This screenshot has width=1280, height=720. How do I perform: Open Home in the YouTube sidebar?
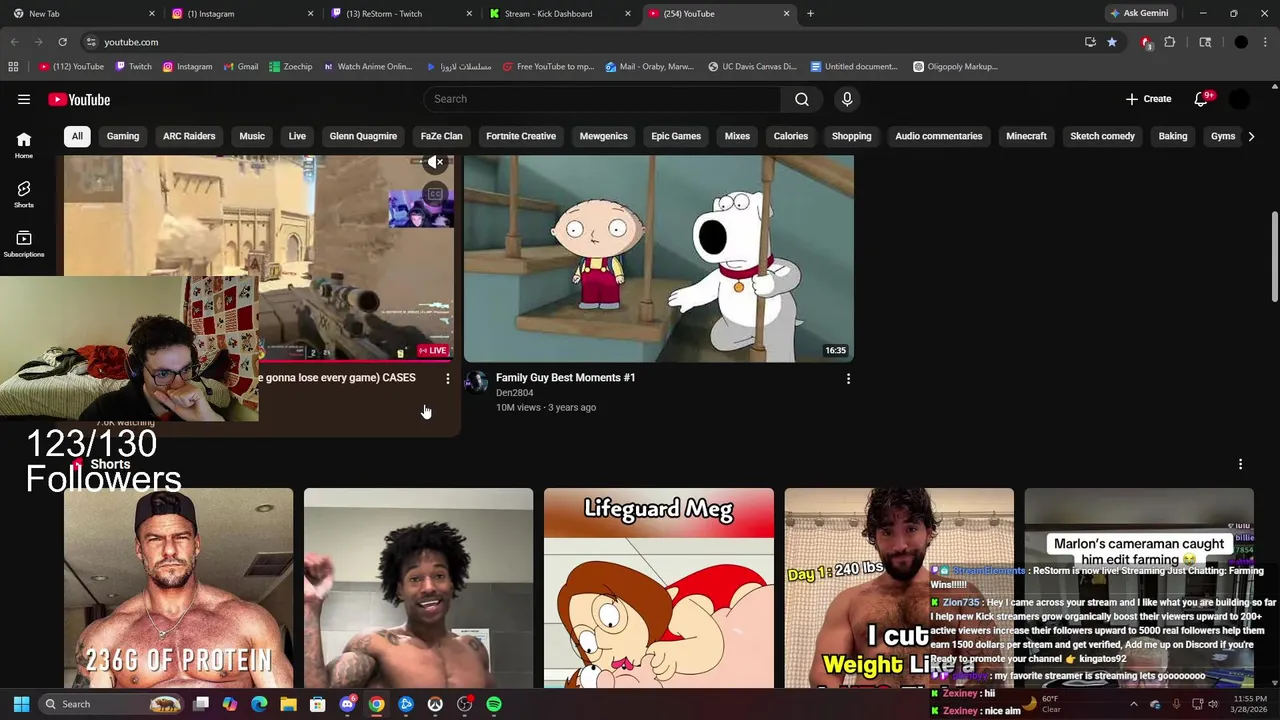point(24,145)
